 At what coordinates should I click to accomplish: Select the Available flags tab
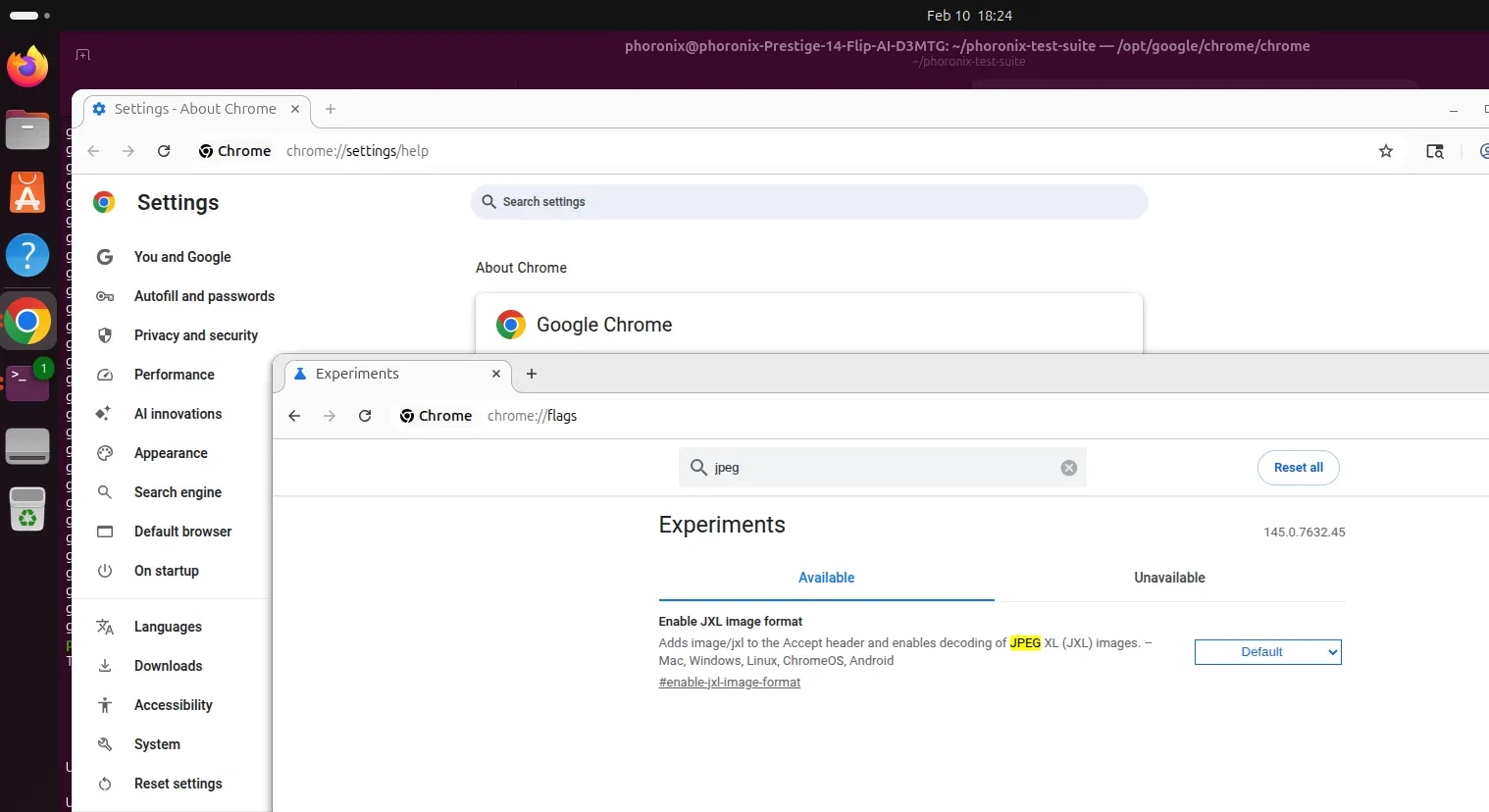click(x=826, y=578)
